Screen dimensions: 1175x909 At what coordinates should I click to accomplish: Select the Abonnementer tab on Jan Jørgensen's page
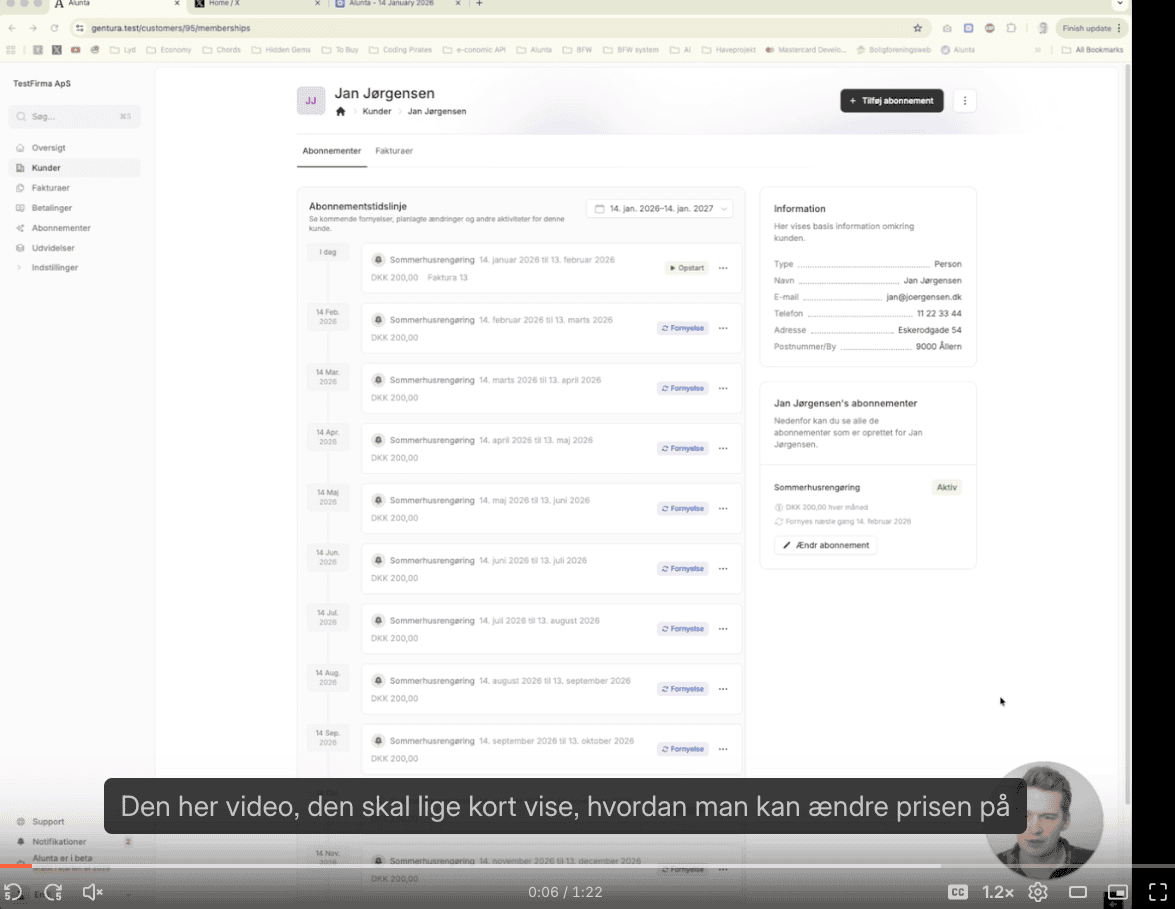pyautogui.click(x=331, y=151)
